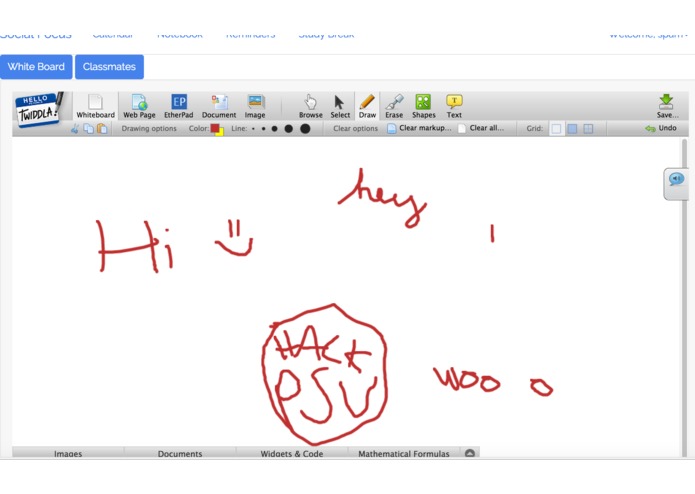The height and width of the screenshot is (494, 695).
Task: Open the Images bottom tab
Action: click(68, 453)
